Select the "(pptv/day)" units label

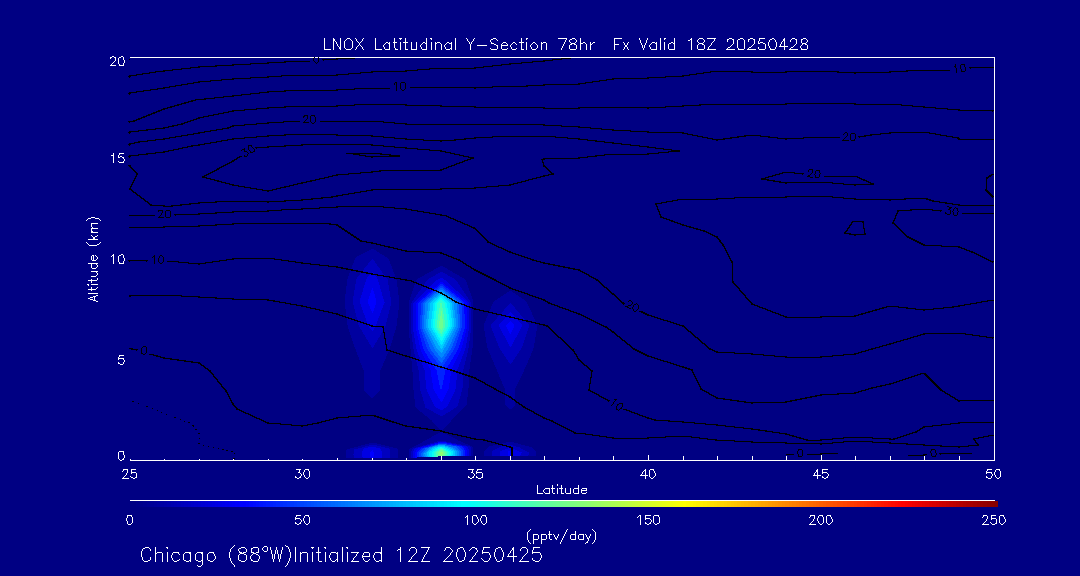[x=561, y=535]
